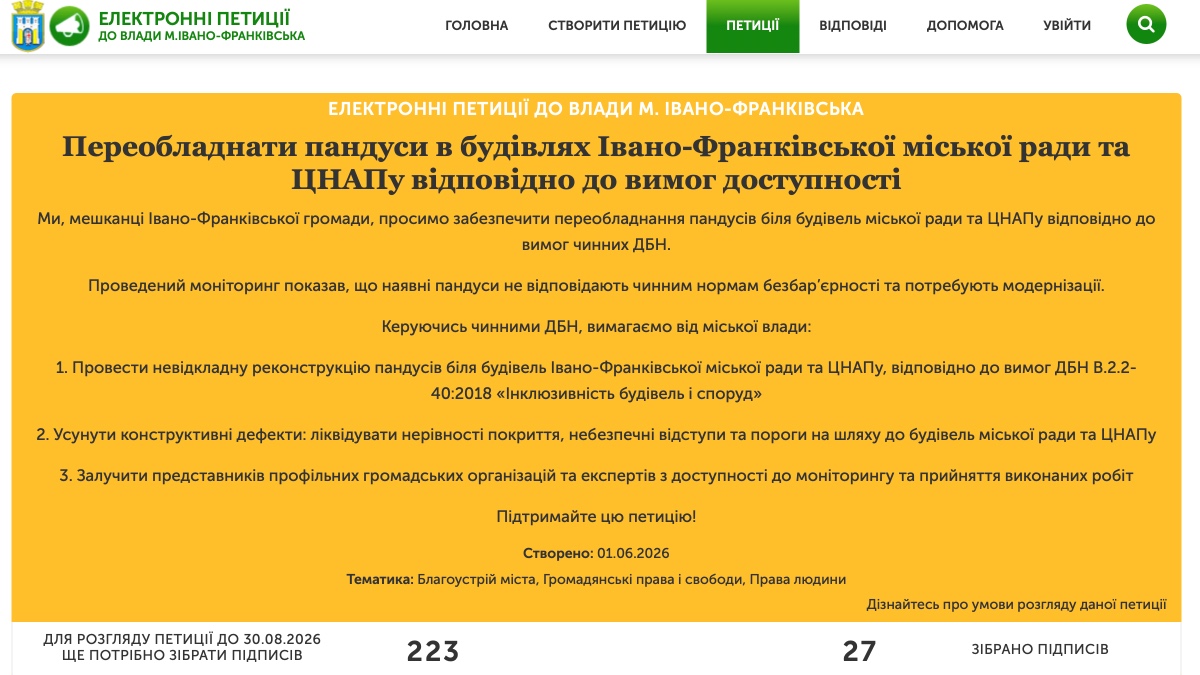Open СТВОРИТИ ПЕТИЦІЮ menu item
The image size is (1200, 675).
pyautogui.click(x=617, y=26)
